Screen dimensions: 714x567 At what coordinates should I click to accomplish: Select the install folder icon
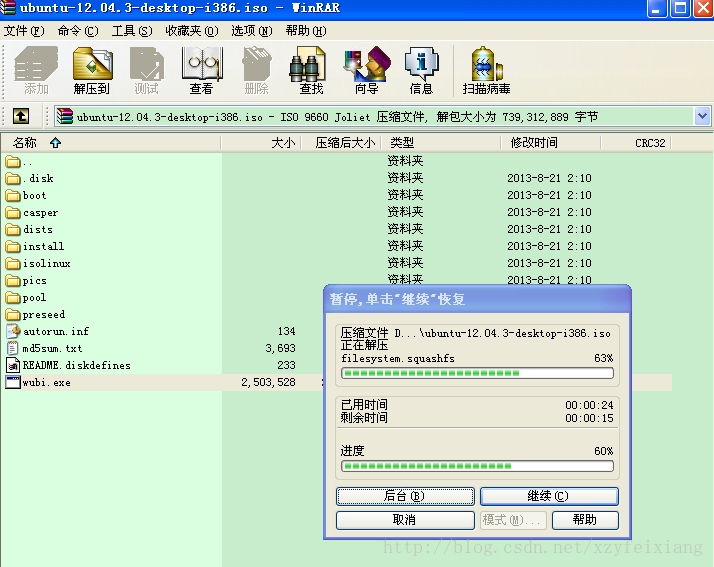[x=13, y=246]
